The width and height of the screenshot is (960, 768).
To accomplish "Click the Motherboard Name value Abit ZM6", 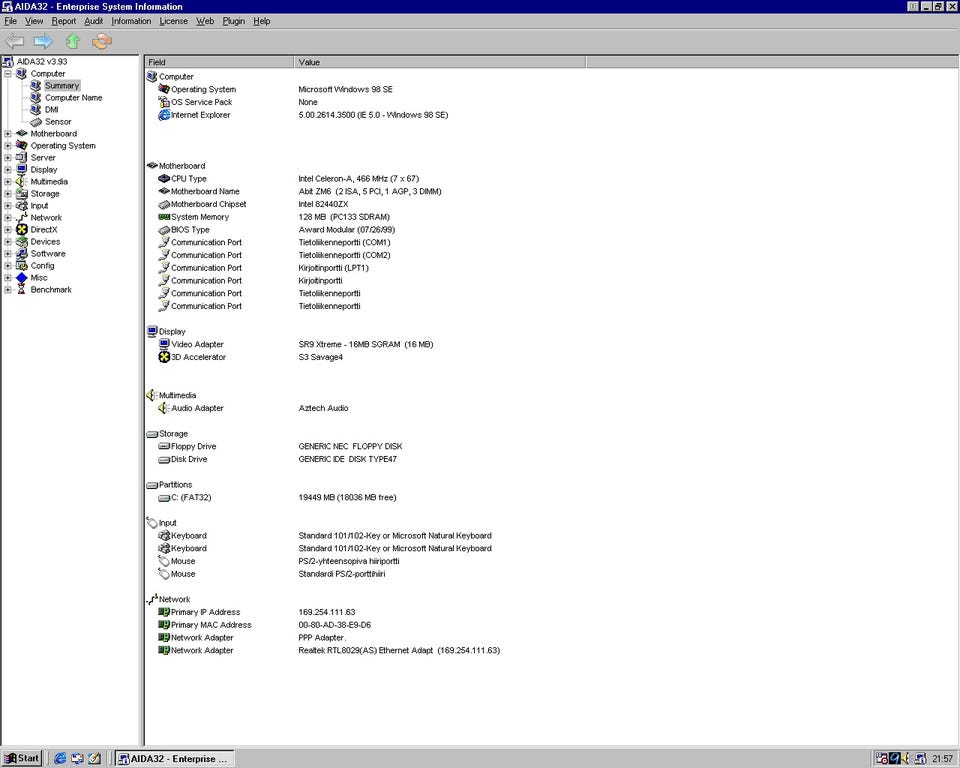I will (370, 191).
